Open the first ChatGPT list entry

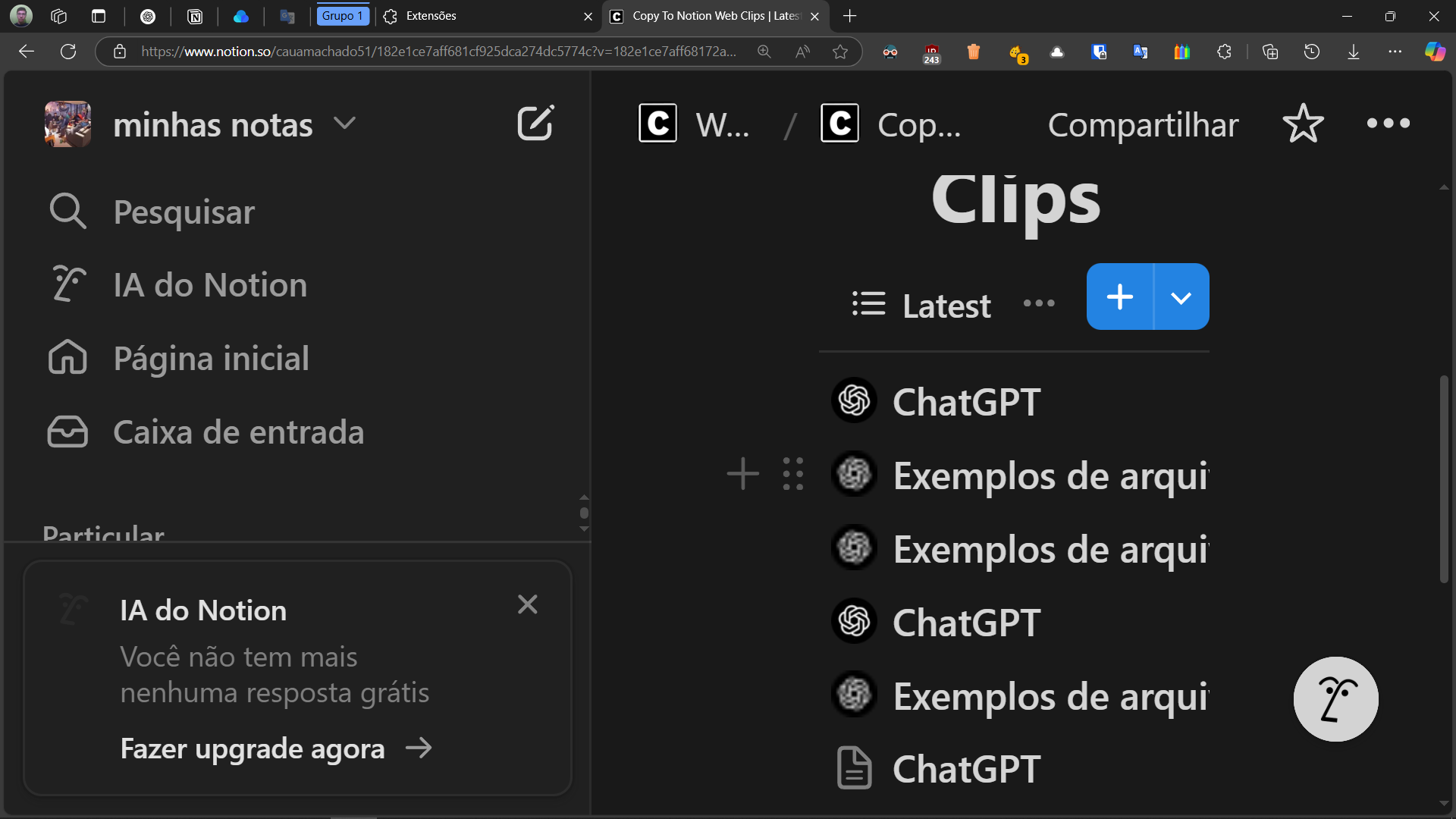tap(966, 401)
